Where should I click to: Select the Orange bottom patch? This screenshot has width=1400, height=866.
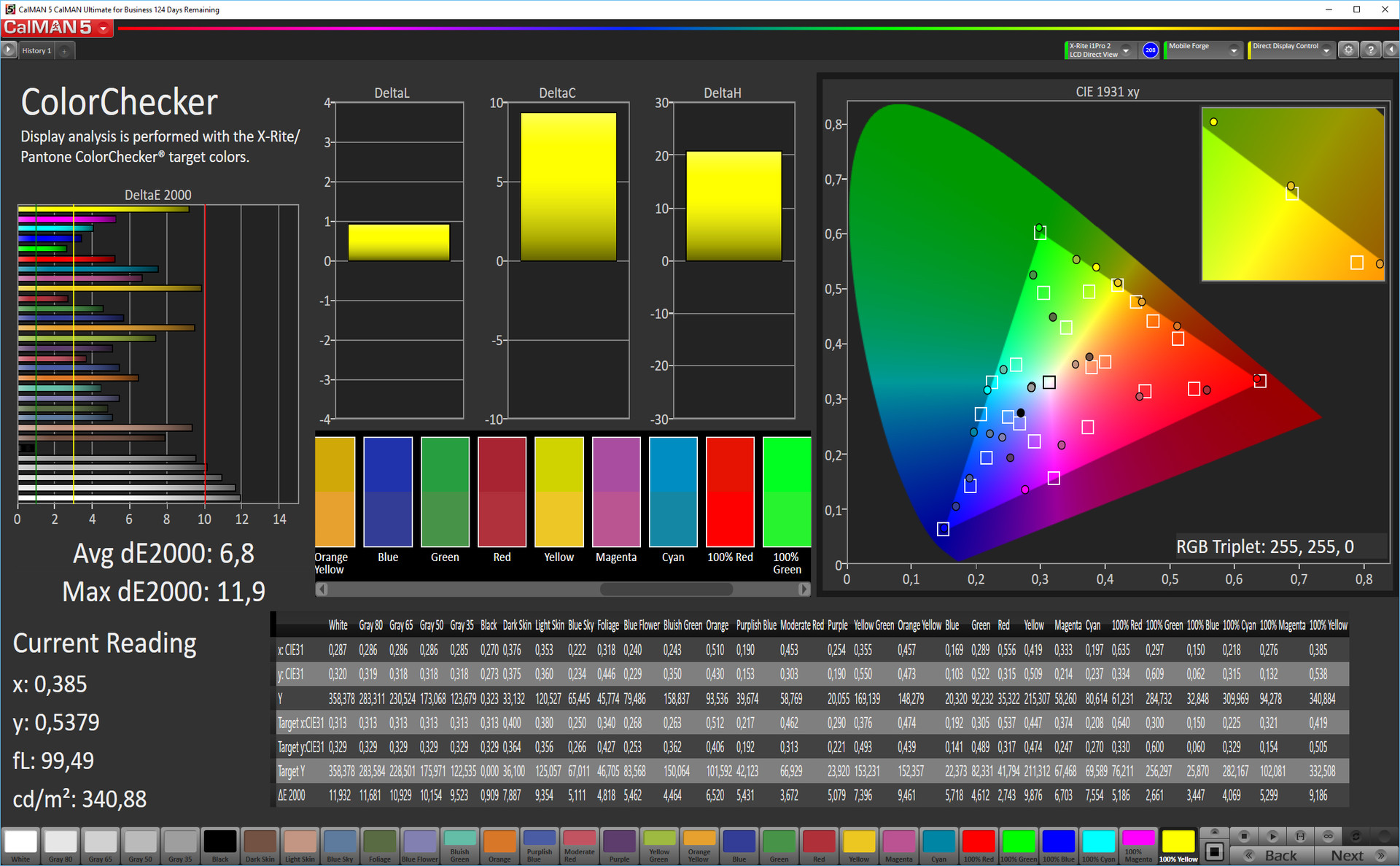499,846
